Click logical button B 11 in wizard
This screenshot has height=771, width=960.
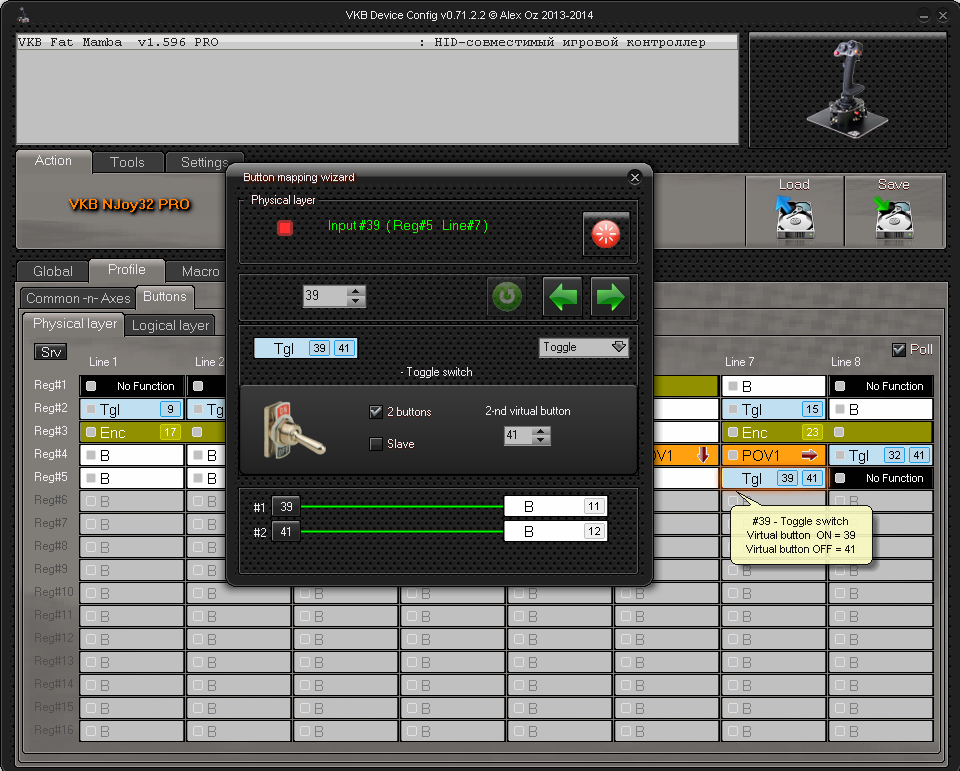coord(555,506)
